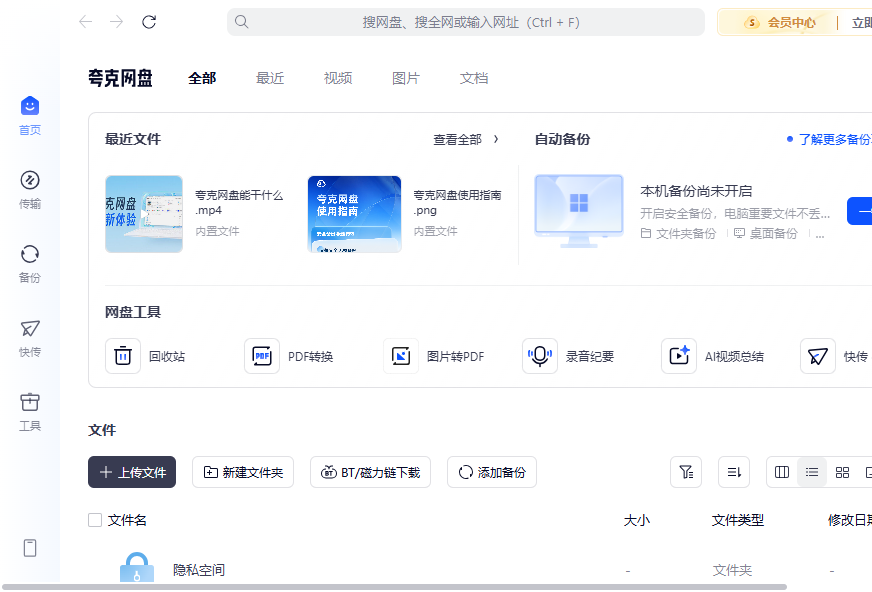Open the 录音纪要 microphone tool
The image size is (872, 592).
tap(540, 356)
